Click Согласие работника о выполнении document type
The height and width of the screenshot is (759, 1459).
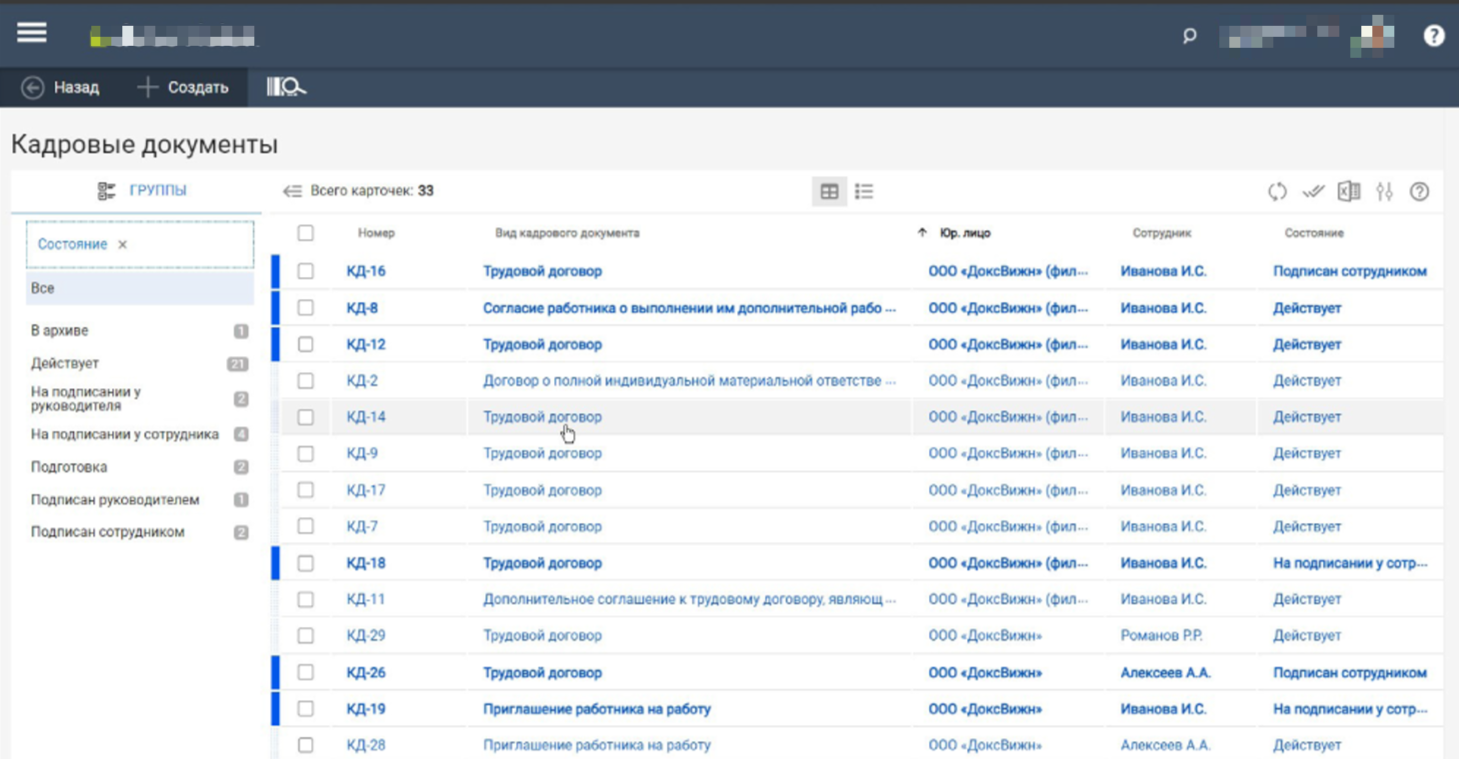pyautogui.click(x=689, y=308)
